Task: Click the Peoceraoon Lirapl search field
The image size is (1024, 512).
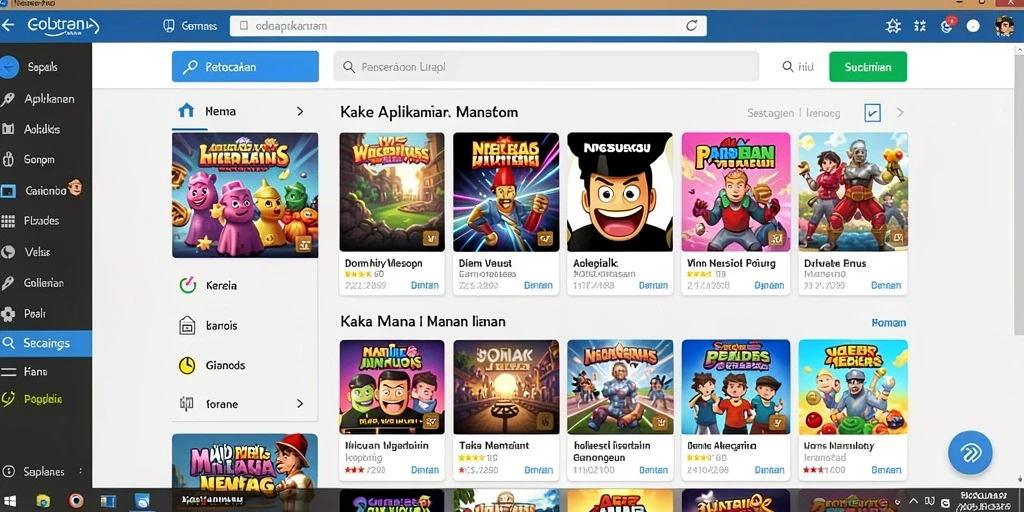Action: pos(546,67)
